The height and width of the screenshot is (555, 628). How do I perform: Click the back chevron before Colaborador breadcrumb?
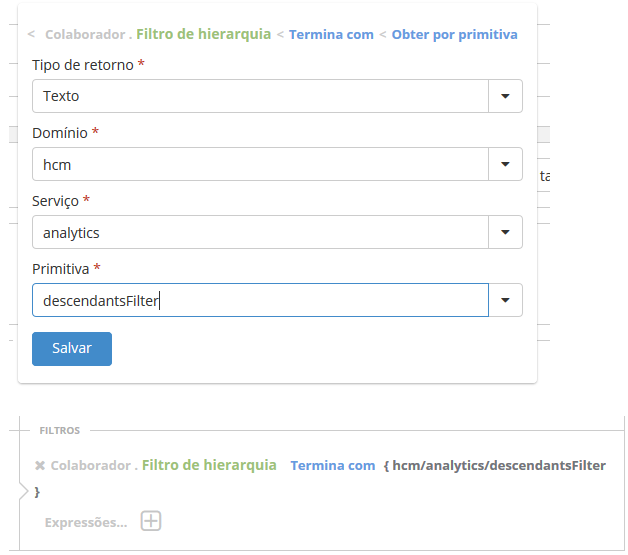pyautogui.click(x=31, y=34)
